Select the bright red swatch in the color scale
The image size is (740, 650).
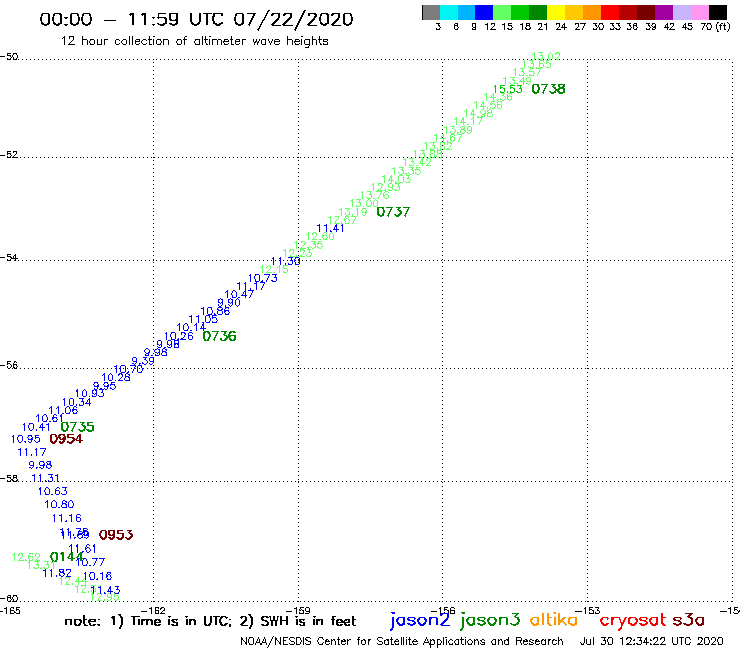610,12
